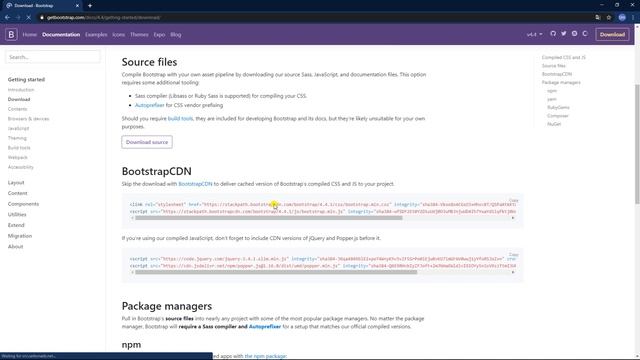The image size is (640, 360).
Task: Click the Bootstrap B logo
Action: (11, 34)
